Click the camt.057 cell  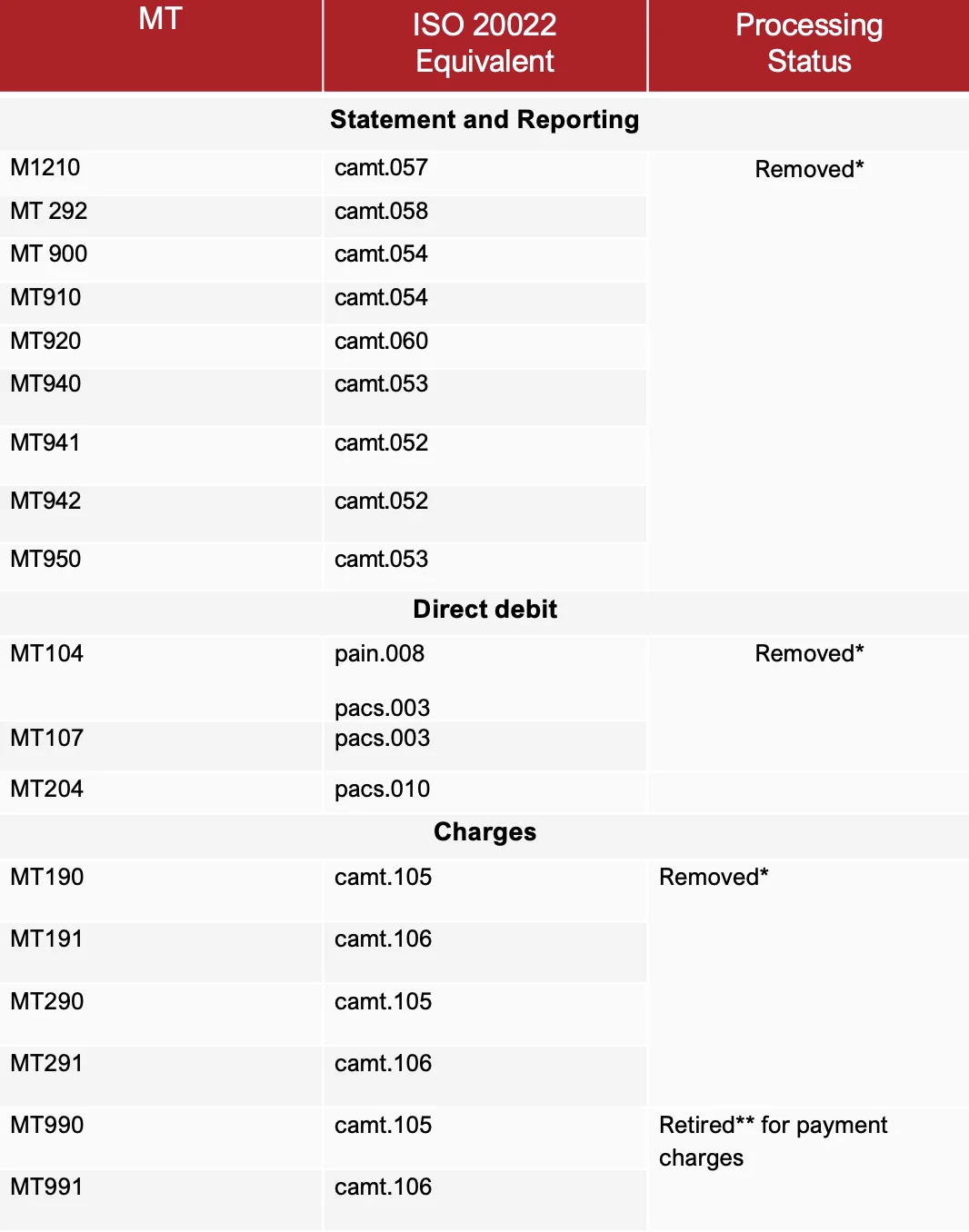click(x=381, y=168)
